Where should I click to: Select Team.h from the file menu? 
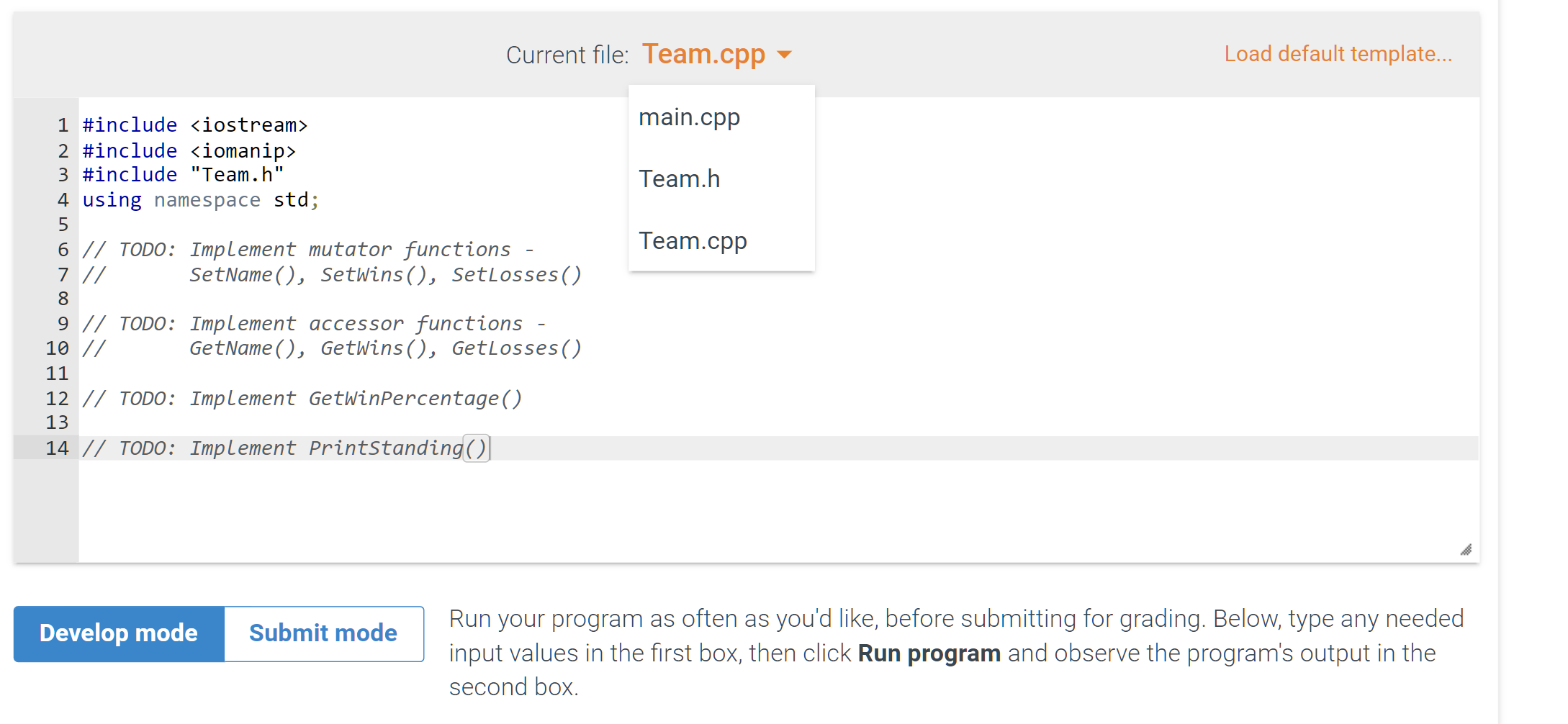(x=679, y=178)
